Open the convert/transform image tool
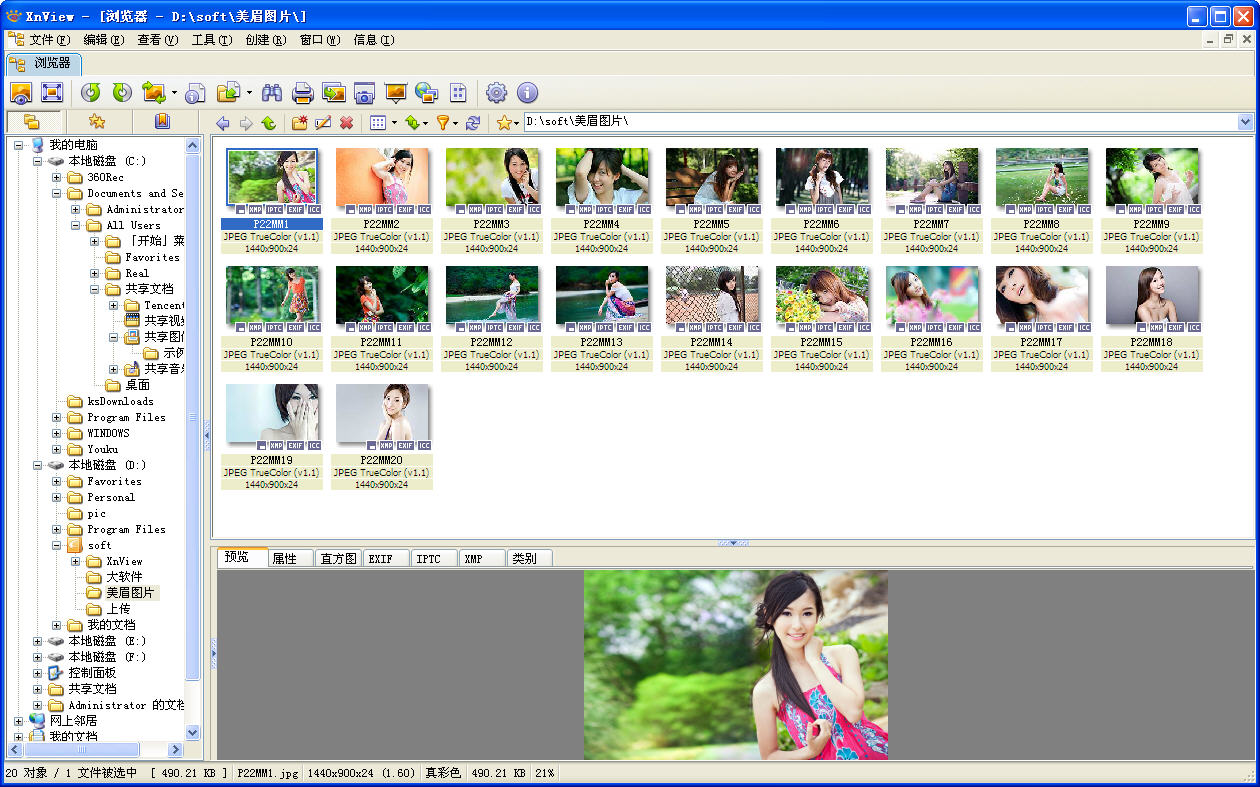1260x787 pixels. click(153, 93)
